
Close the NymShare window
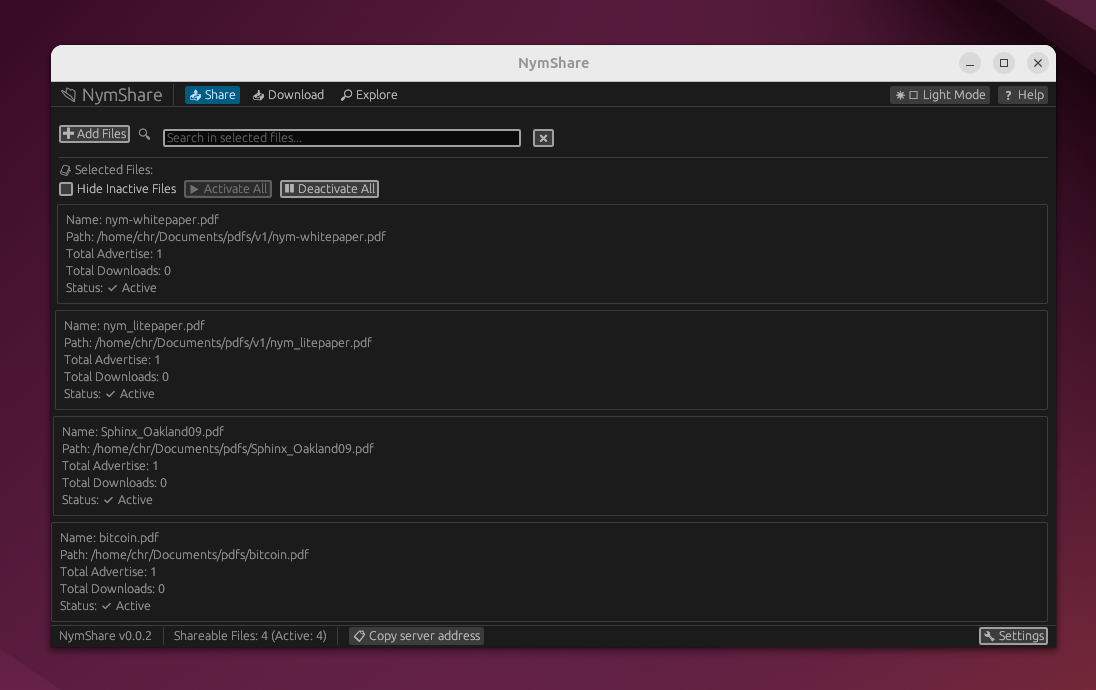[1037, 63]
